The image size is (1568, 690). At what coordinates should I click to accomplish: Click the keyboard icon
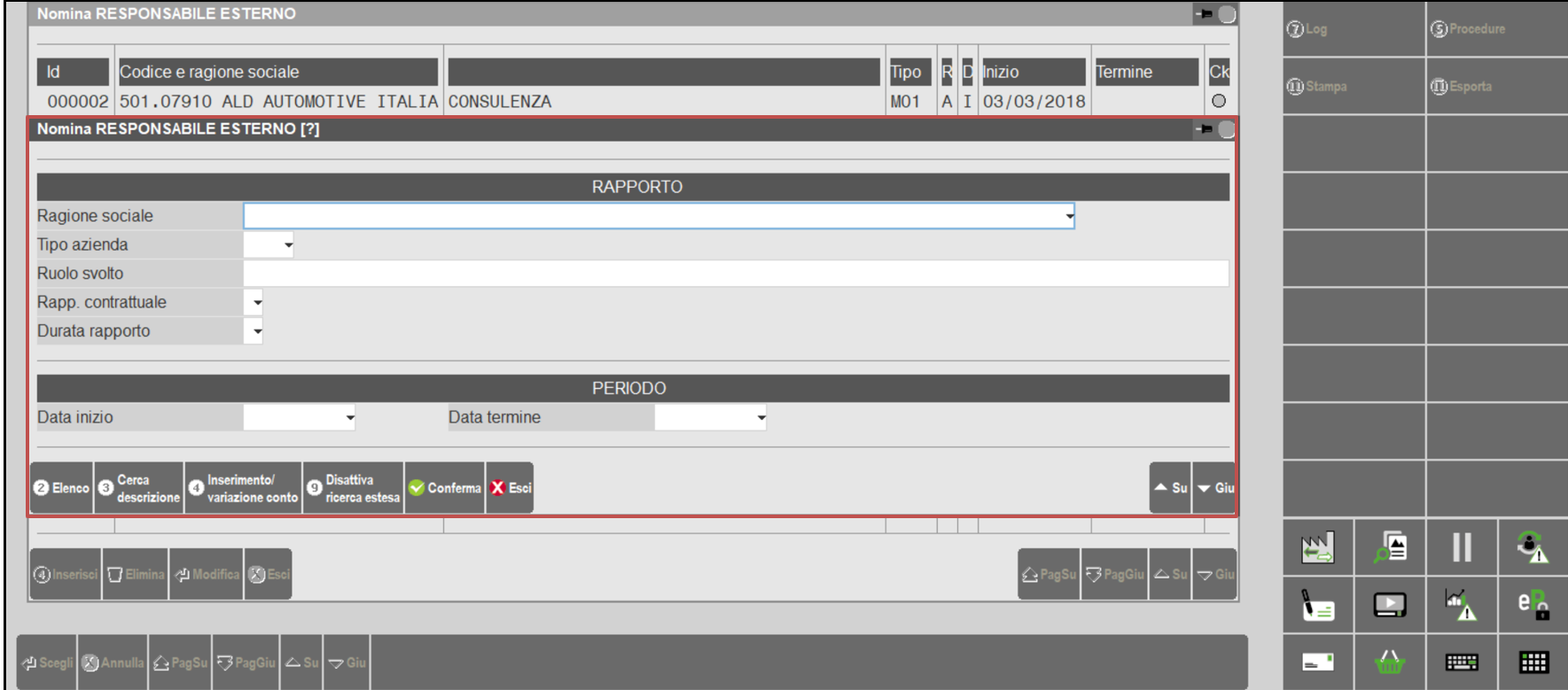point(1462,662)
